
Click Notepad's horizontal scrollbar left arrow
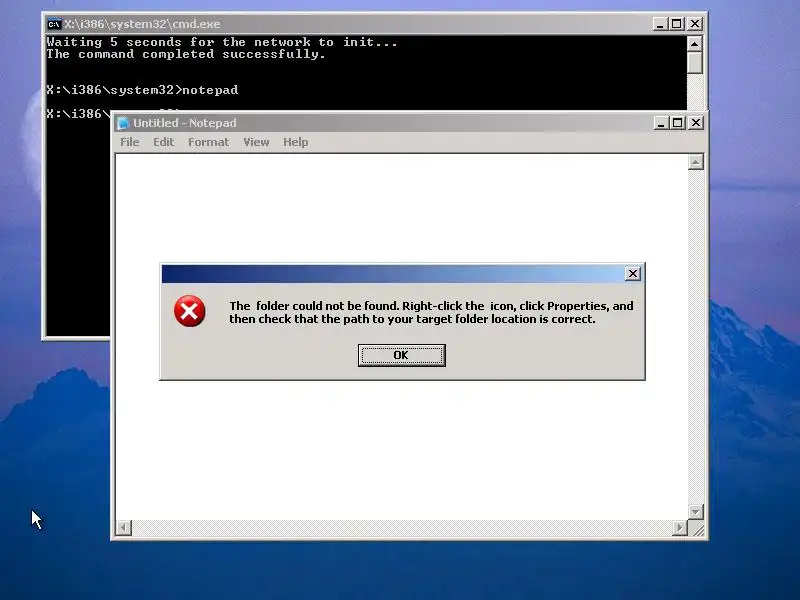(x=124, y=528)
